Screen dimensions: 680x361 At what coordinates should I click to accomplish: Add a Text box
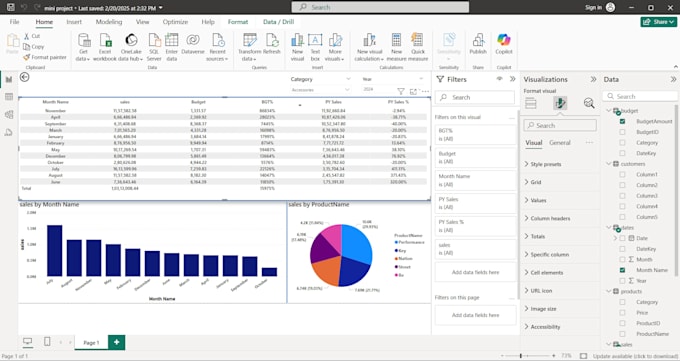pos(315,47)
